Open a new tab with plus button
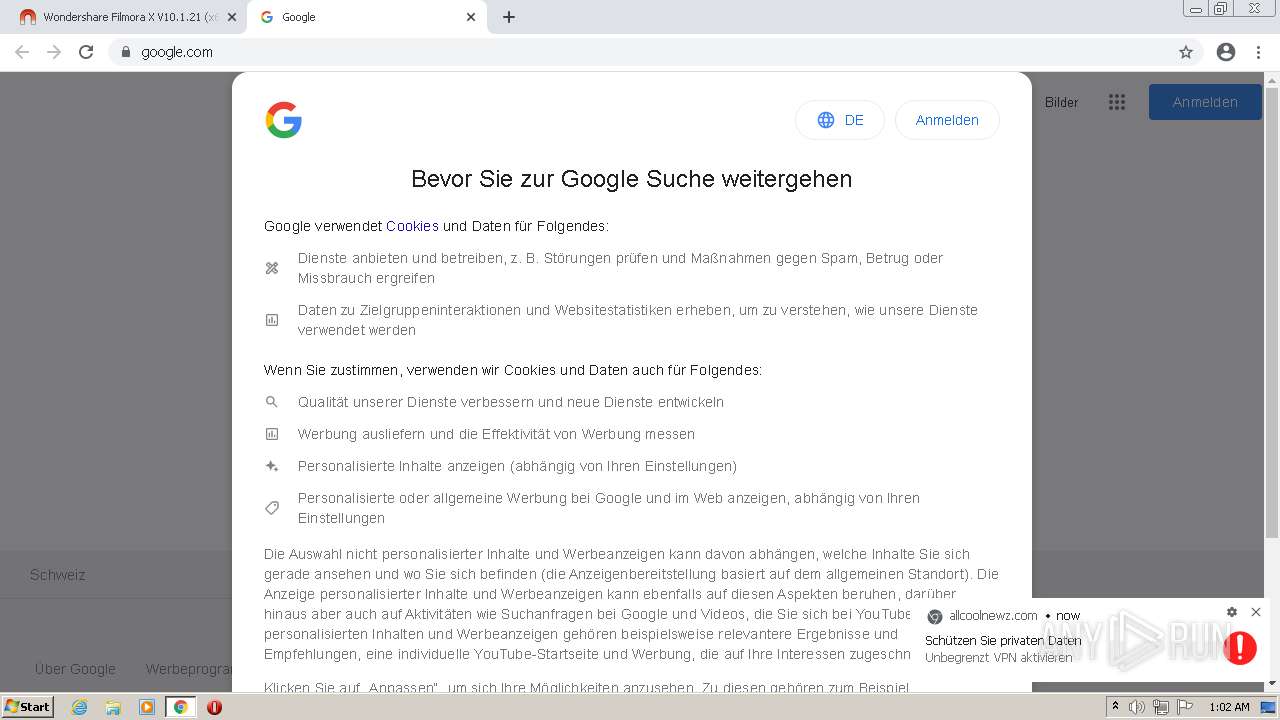Viewport: 1280px width, 720px height. [x=508, y=17]
